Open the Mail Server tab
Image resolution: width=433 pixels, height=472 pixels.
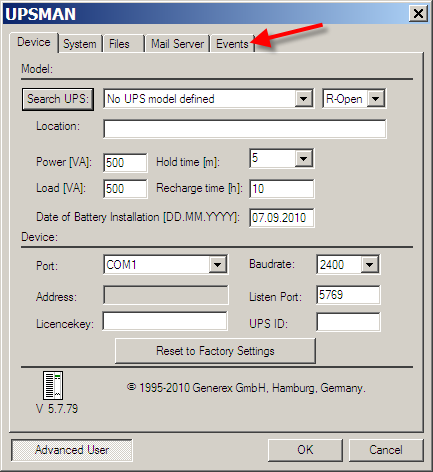[x=177, y=44]
